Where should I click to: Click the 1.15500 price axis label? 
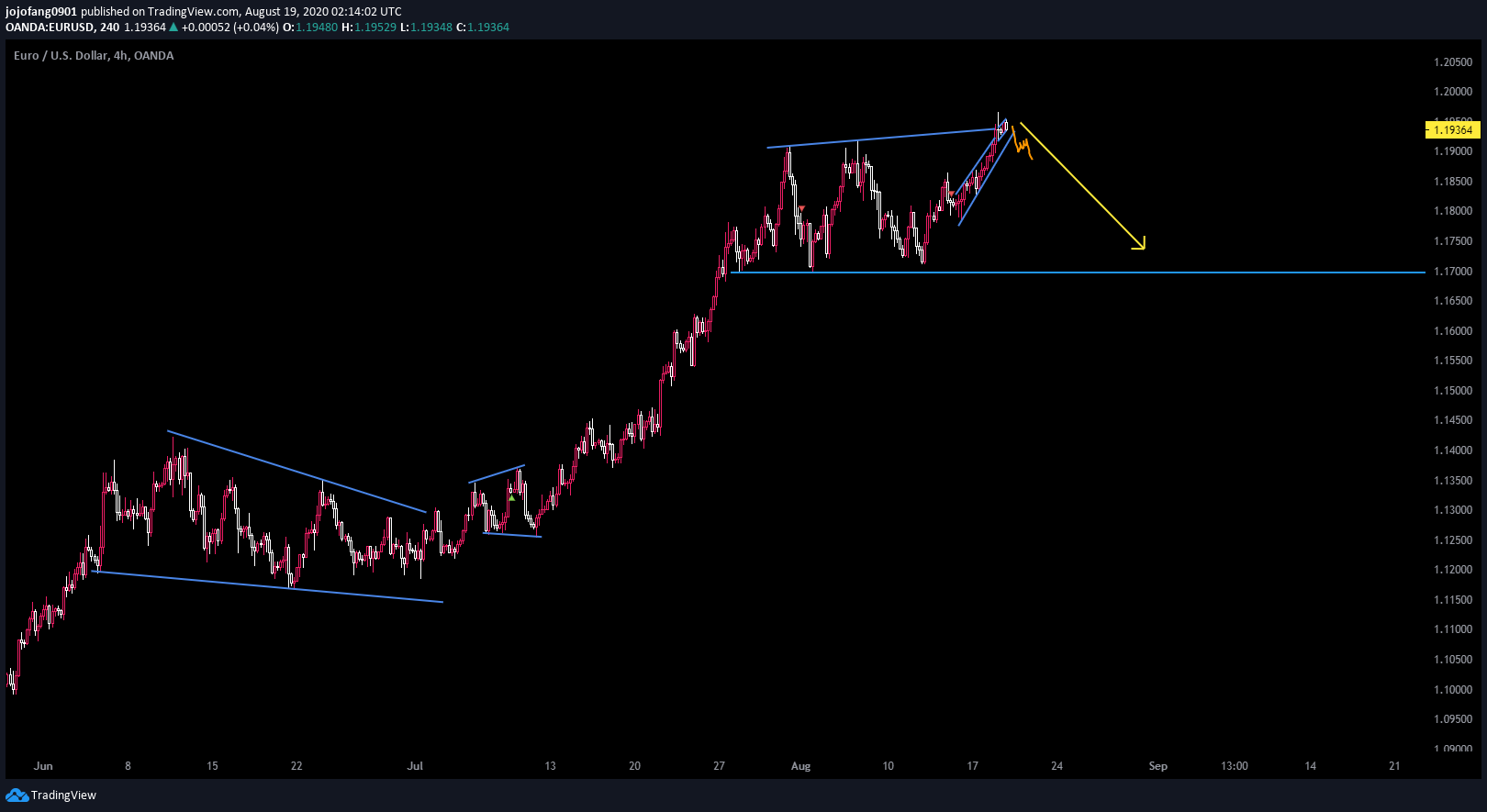click(x=1453, y=361)
